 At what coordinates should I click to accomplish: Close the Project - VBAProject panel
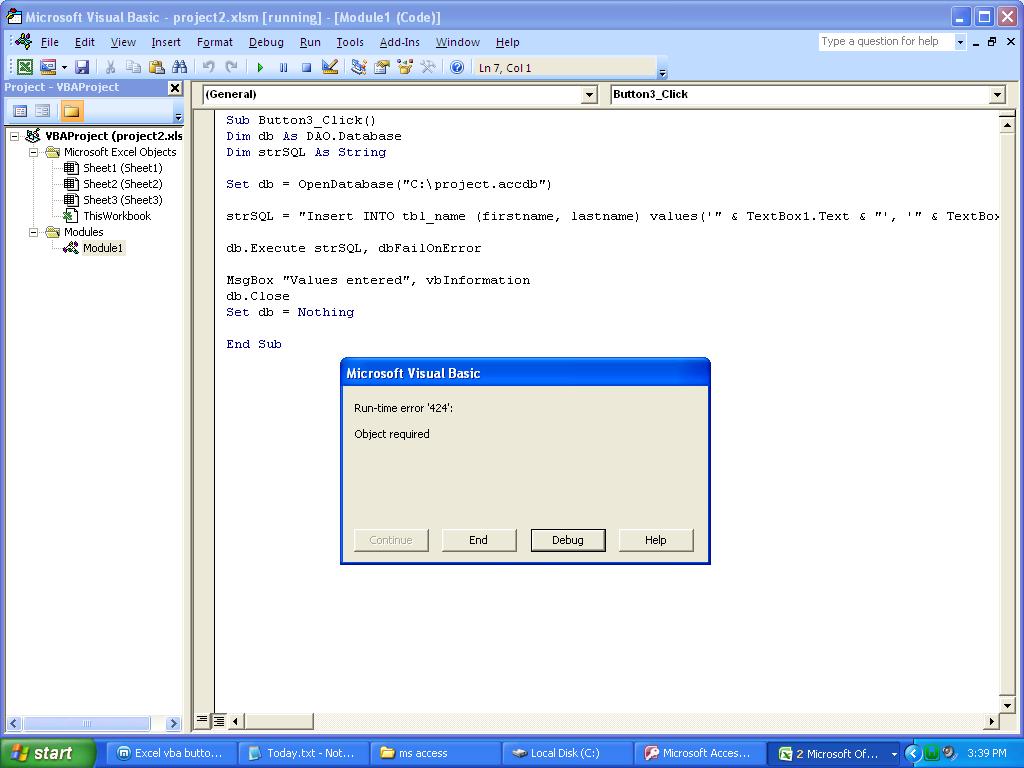point(175,88)
